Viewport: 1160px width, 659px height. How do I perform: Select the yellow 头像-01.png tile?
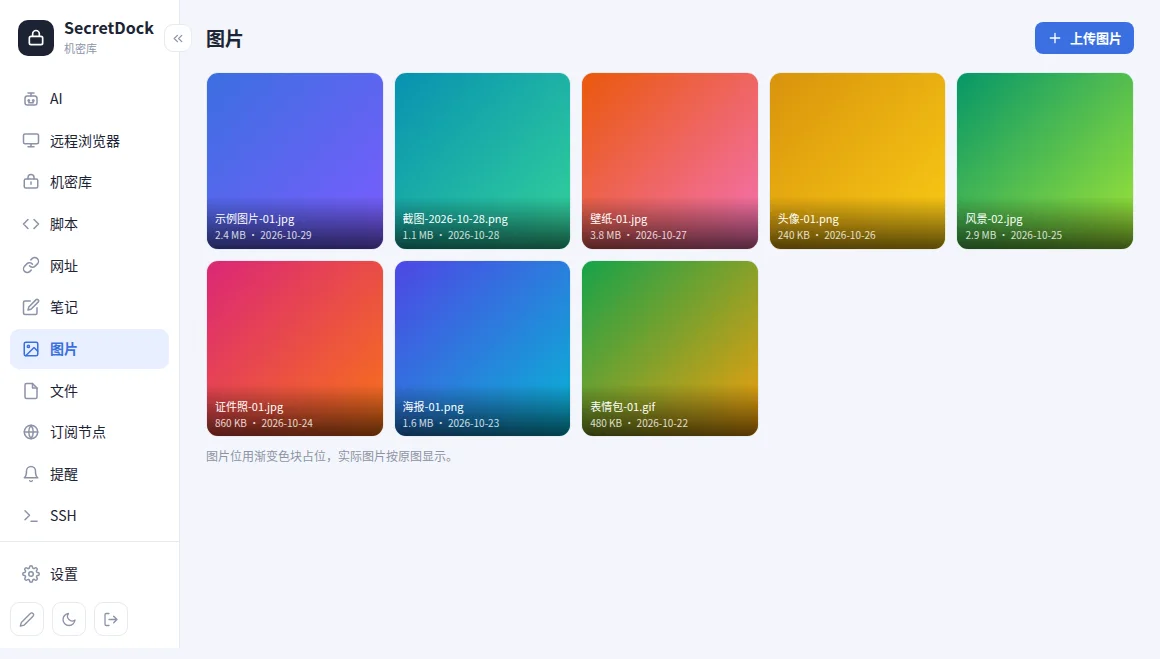(x=857, y=160)
